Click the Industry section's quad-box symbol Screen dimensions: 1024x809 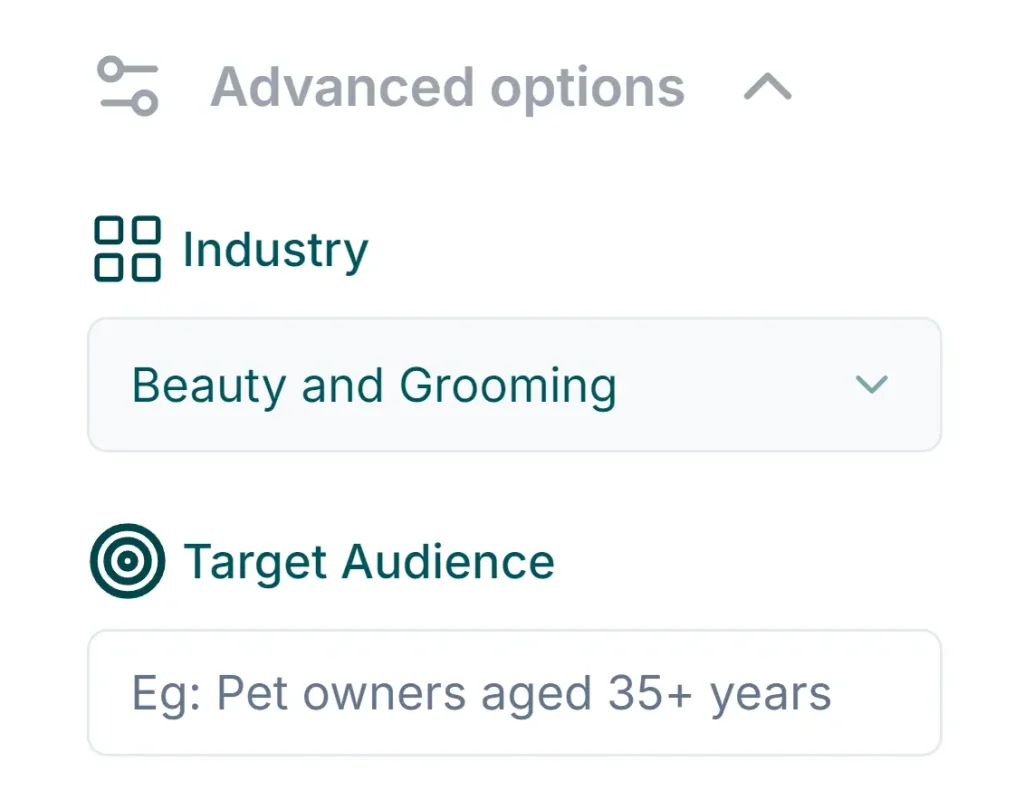[126, 247]
